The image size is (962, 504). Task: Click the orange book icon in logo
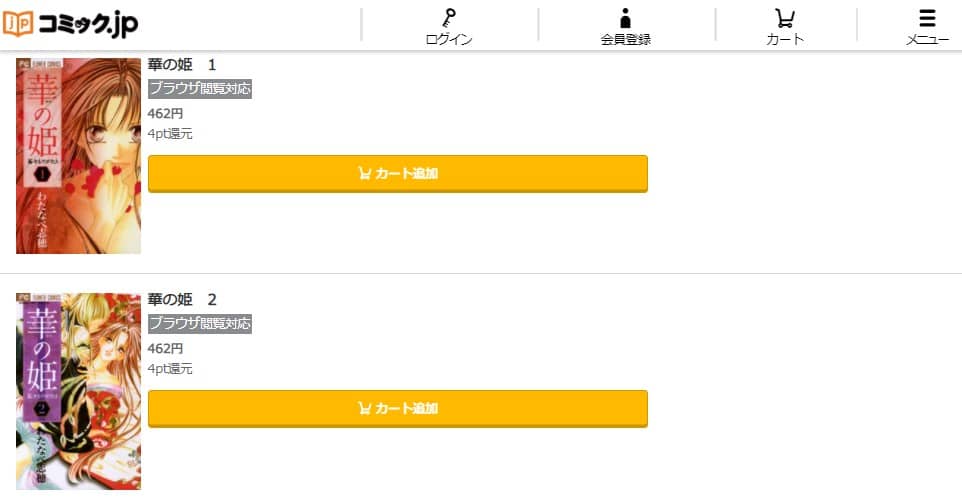coord(18,24)
